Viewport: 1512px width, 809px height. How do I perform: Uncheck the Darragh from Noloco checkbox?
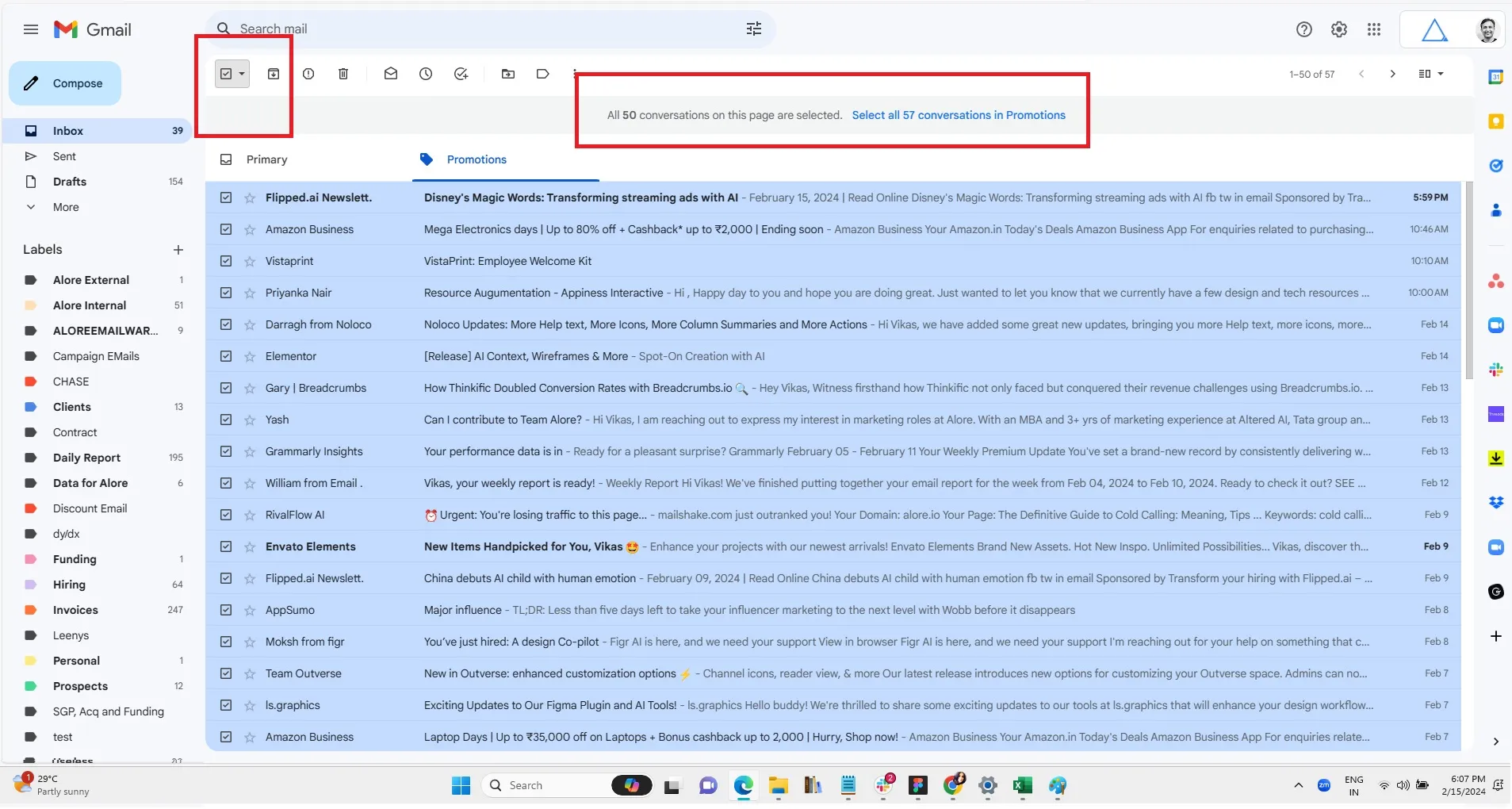(226, 324)
